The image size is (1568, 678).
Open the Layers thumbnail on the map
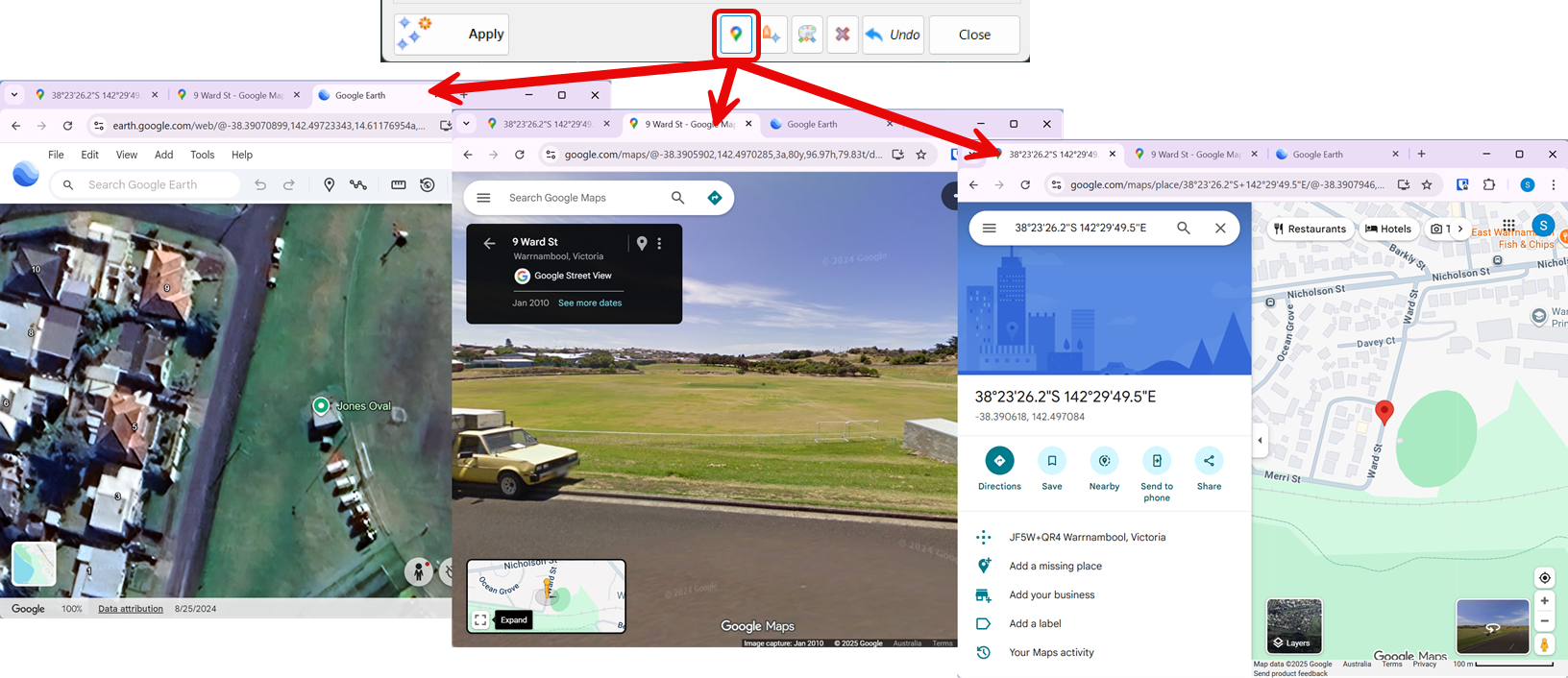click(1293, 624)
